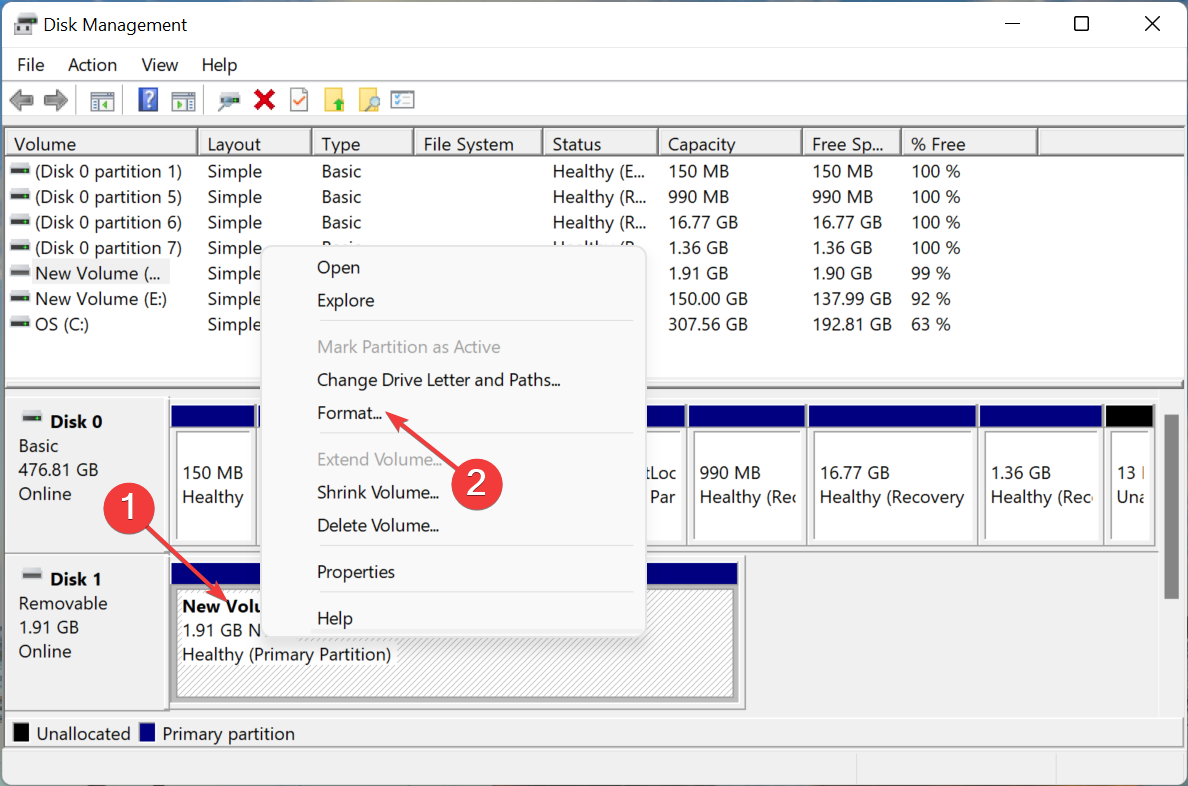Click the show/hide console tree icon
The height and width of the screenshot is (786, 1188).
point(102,100)
